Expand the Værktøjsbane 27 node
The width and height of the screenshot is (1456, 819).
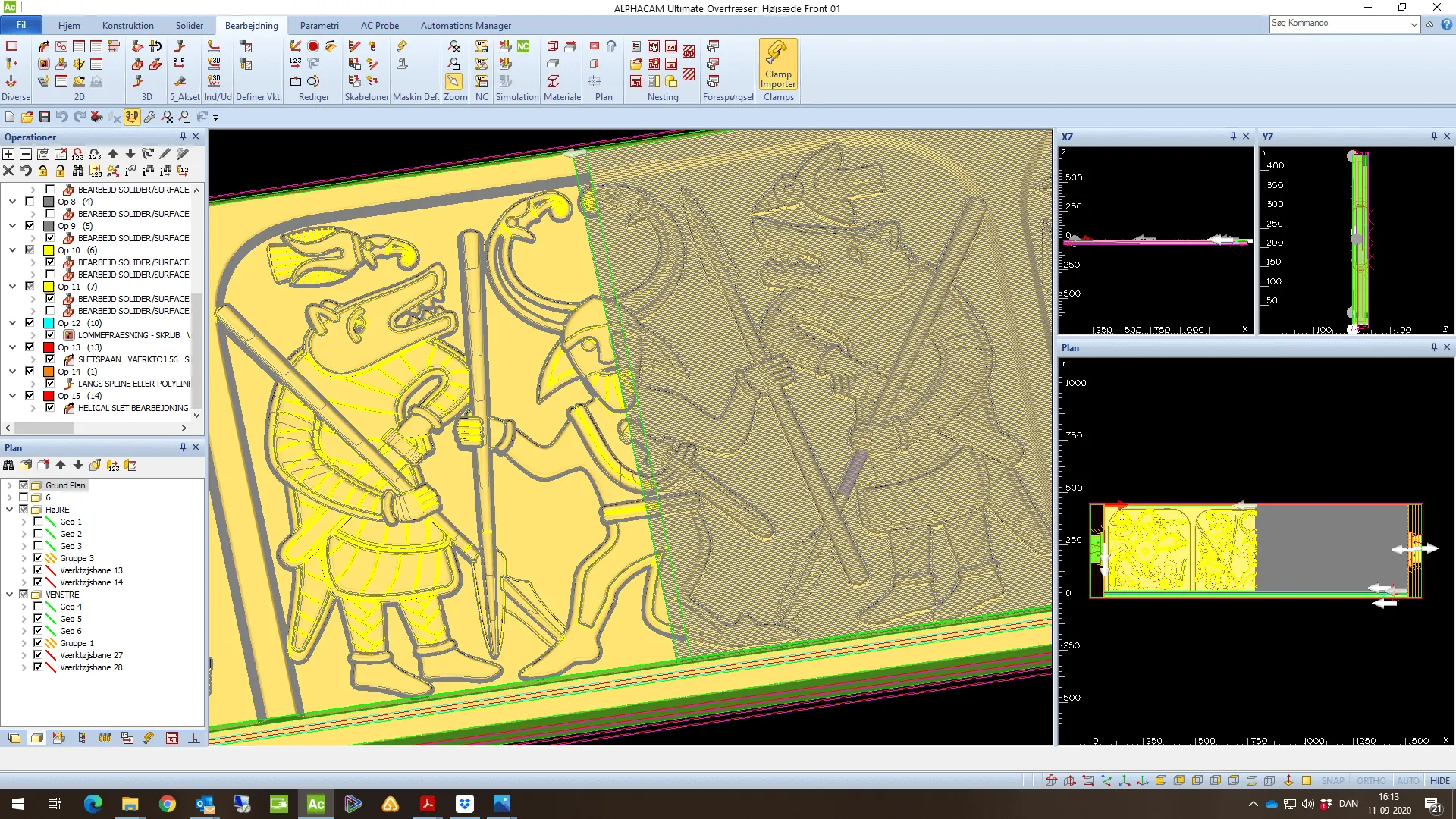(x=24, y=655)
